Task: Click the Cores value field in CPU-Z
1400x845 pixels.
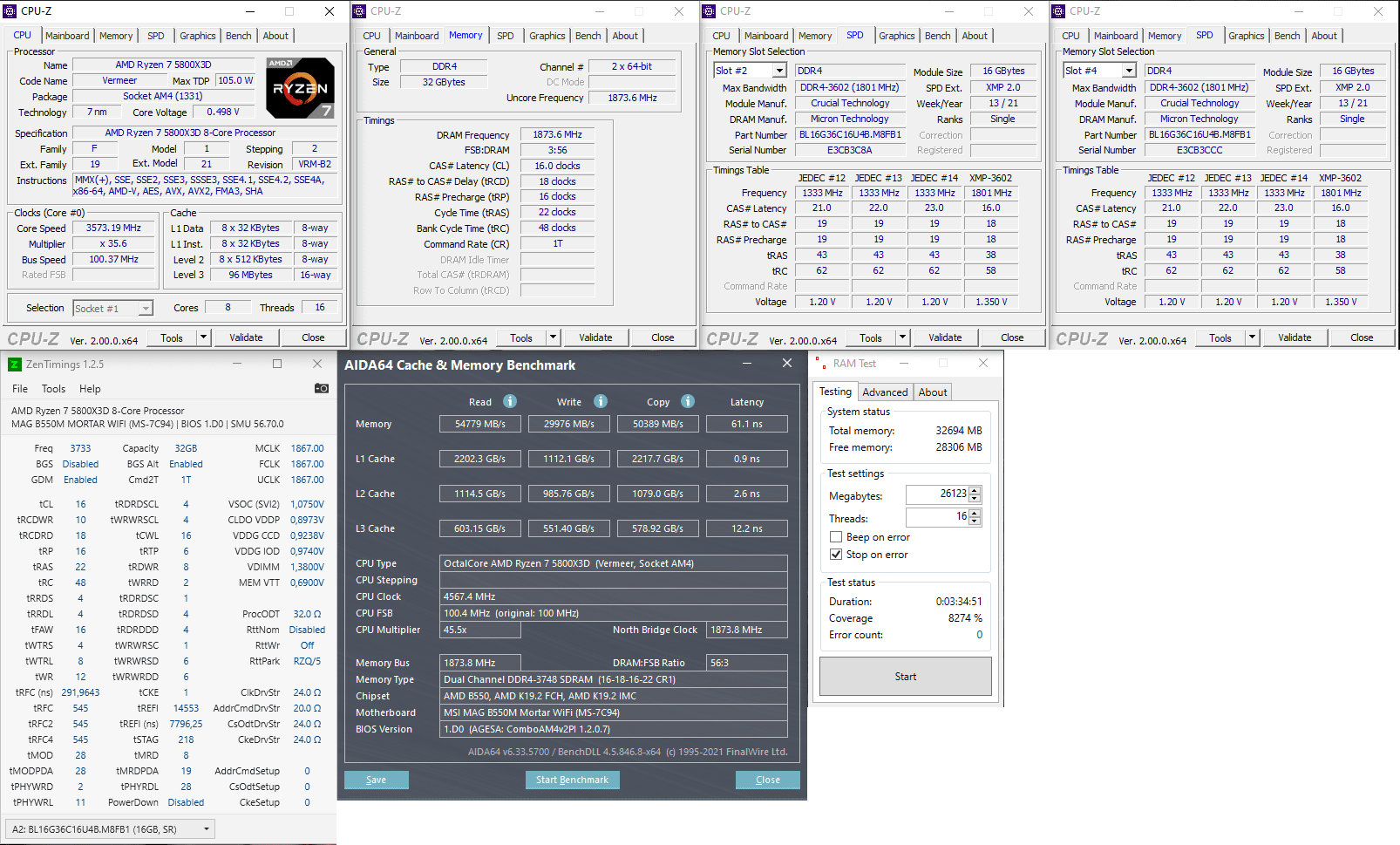Action: pos(228,307)
